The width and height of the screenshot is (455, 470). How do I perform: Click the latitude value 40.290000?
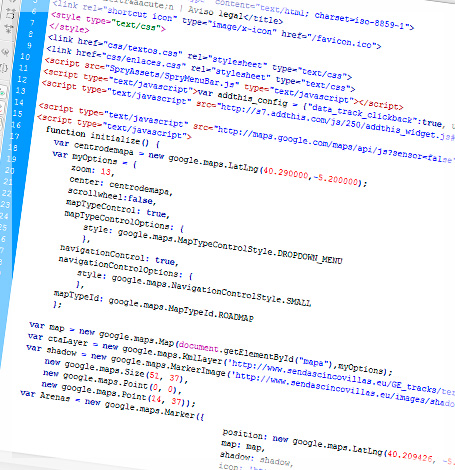pyautogui.click(x=285, y=173)
